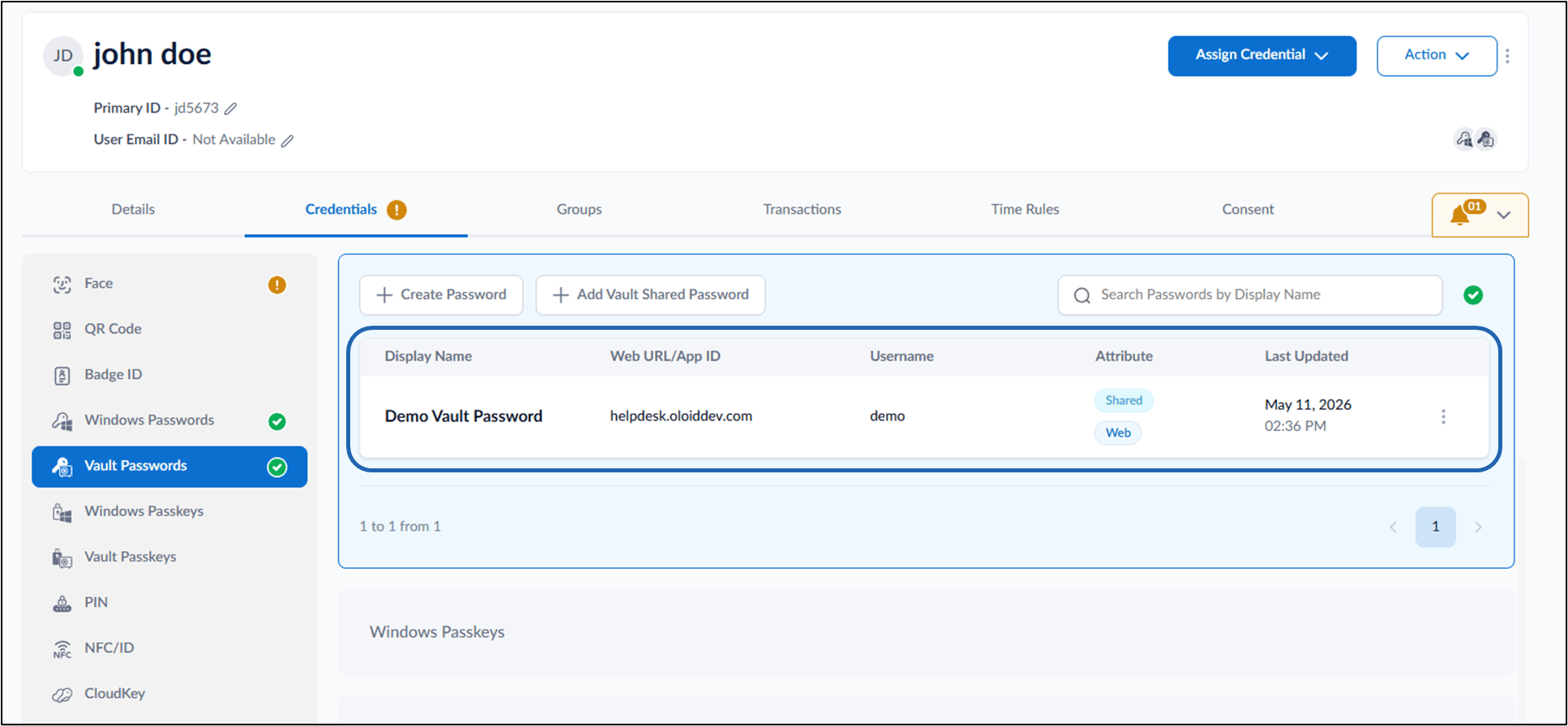
Task: Click the jd5673 Primary ID value
Action: click(196, 108)
